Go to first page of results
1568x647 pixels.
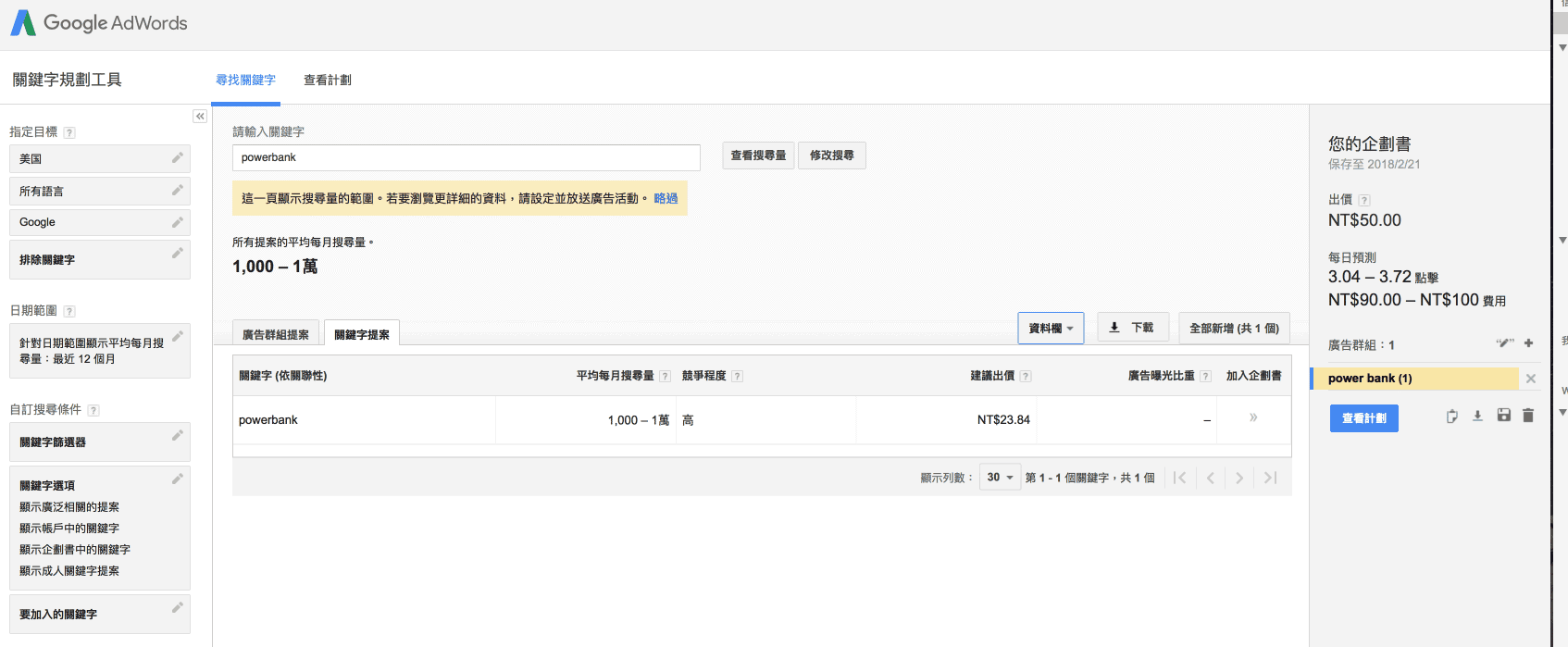(x=1179, y=478)
